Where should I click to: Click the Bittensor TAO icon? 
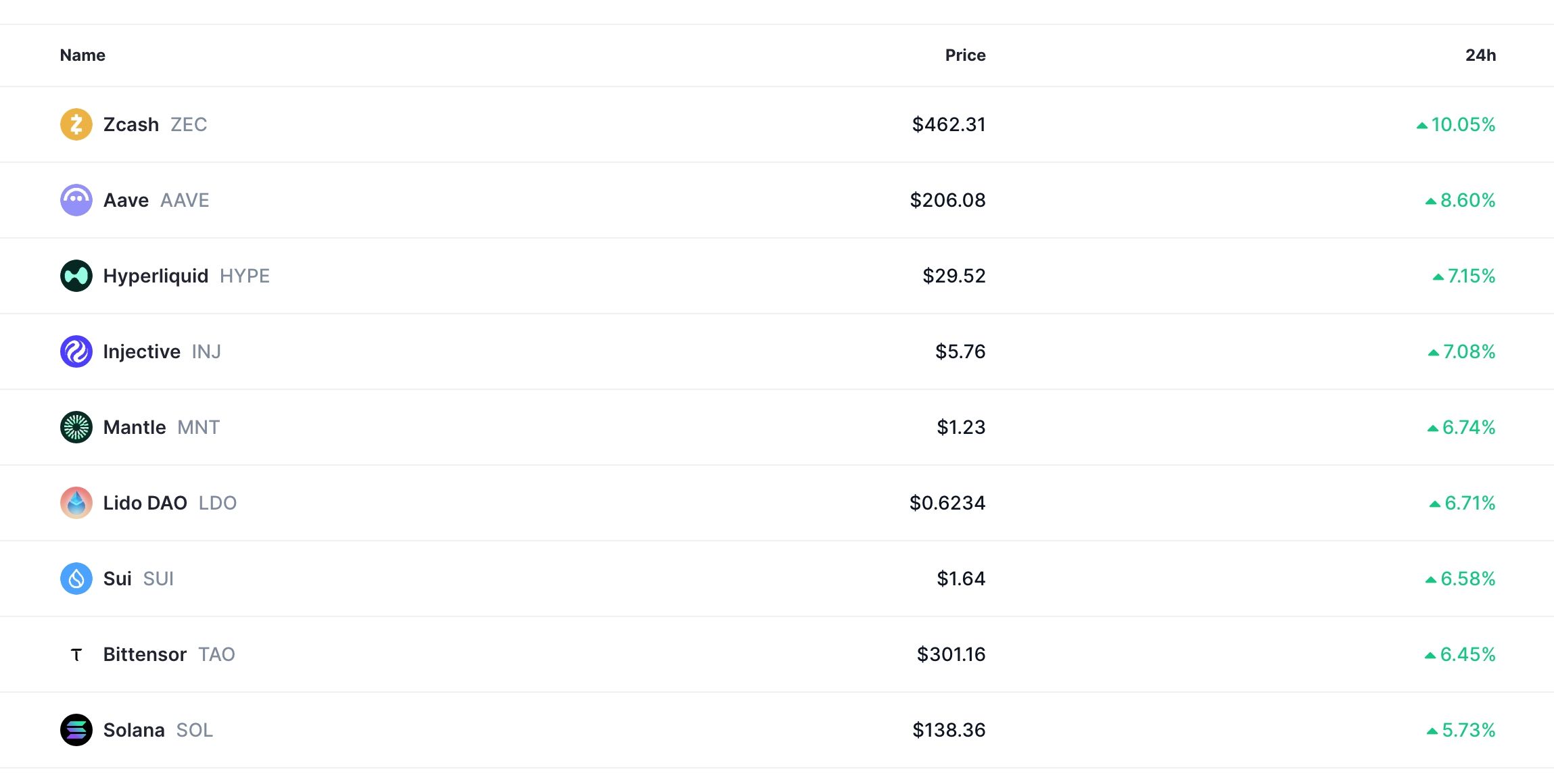[76, 654]
